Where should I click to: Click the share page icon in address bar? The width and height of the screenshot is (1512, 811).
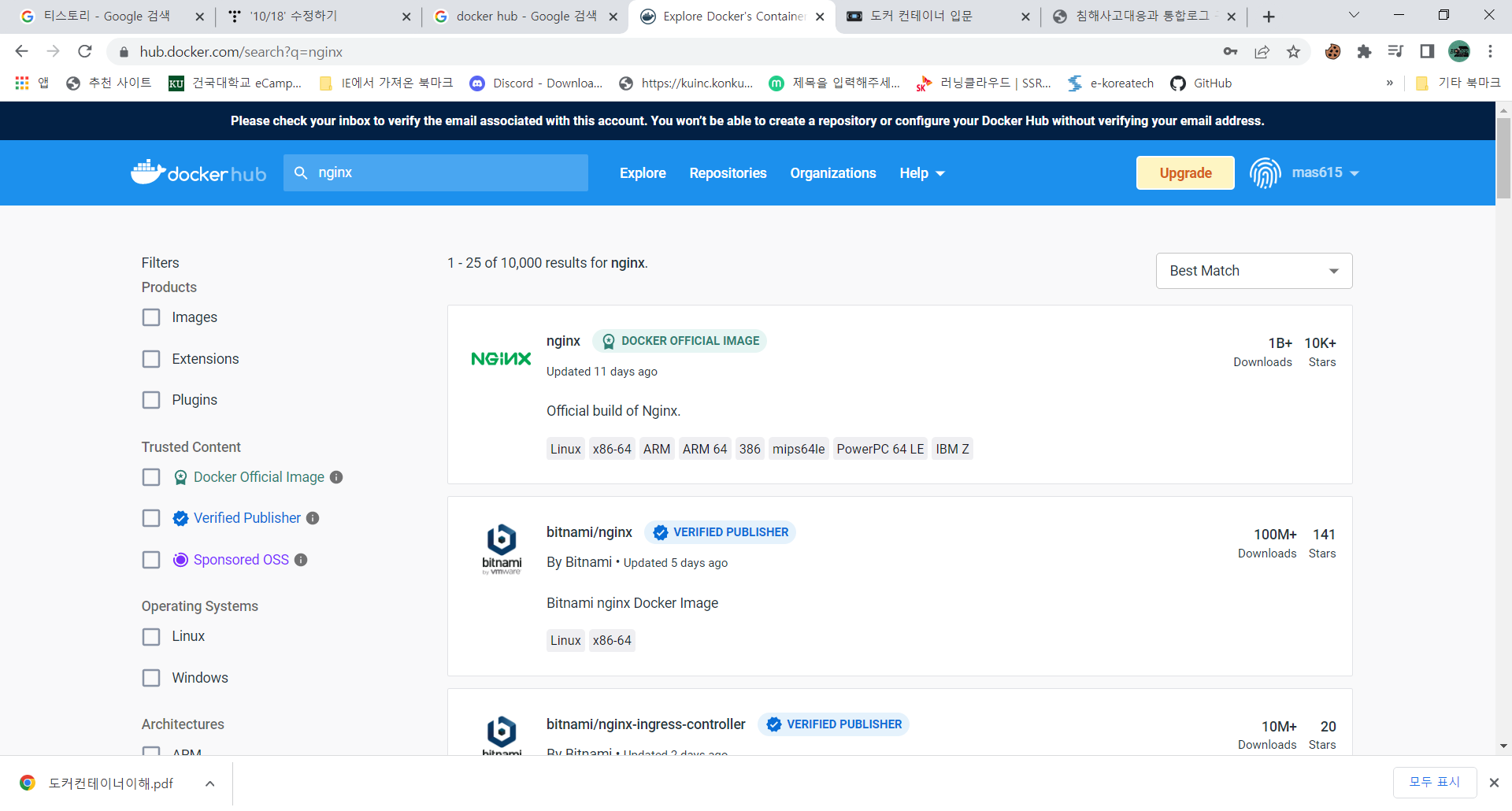pos(1262,51)
